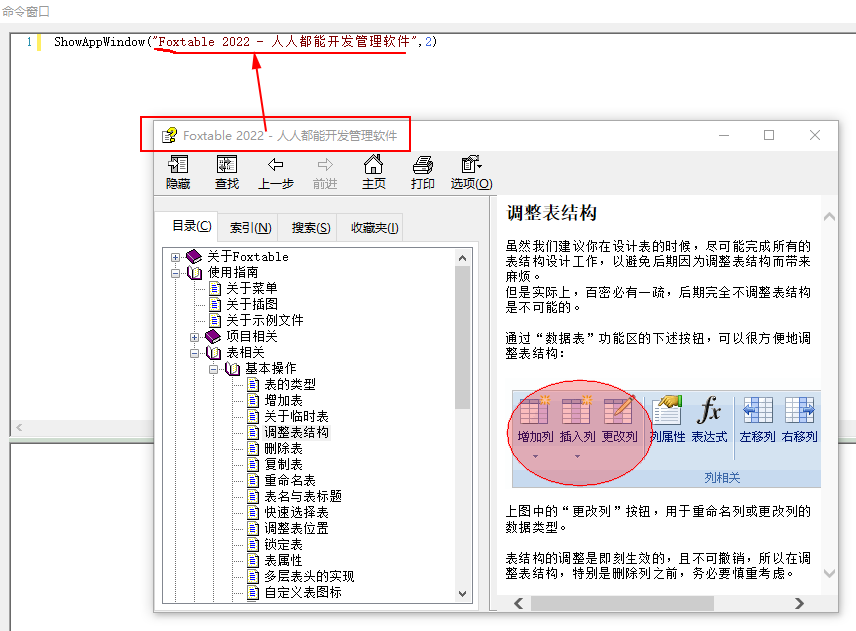Click the content horizontal scrollbar thumb
Viewport: 856px width, 631px height.
[622, 603]
